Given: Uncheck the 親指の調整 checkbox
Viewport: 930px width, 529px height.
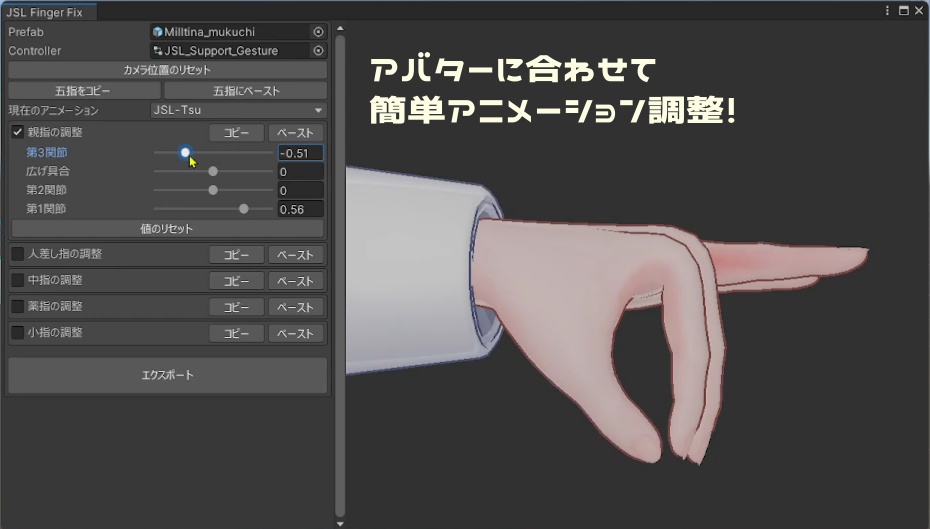Looking at the screenshot, I should [x=18, y=132].
